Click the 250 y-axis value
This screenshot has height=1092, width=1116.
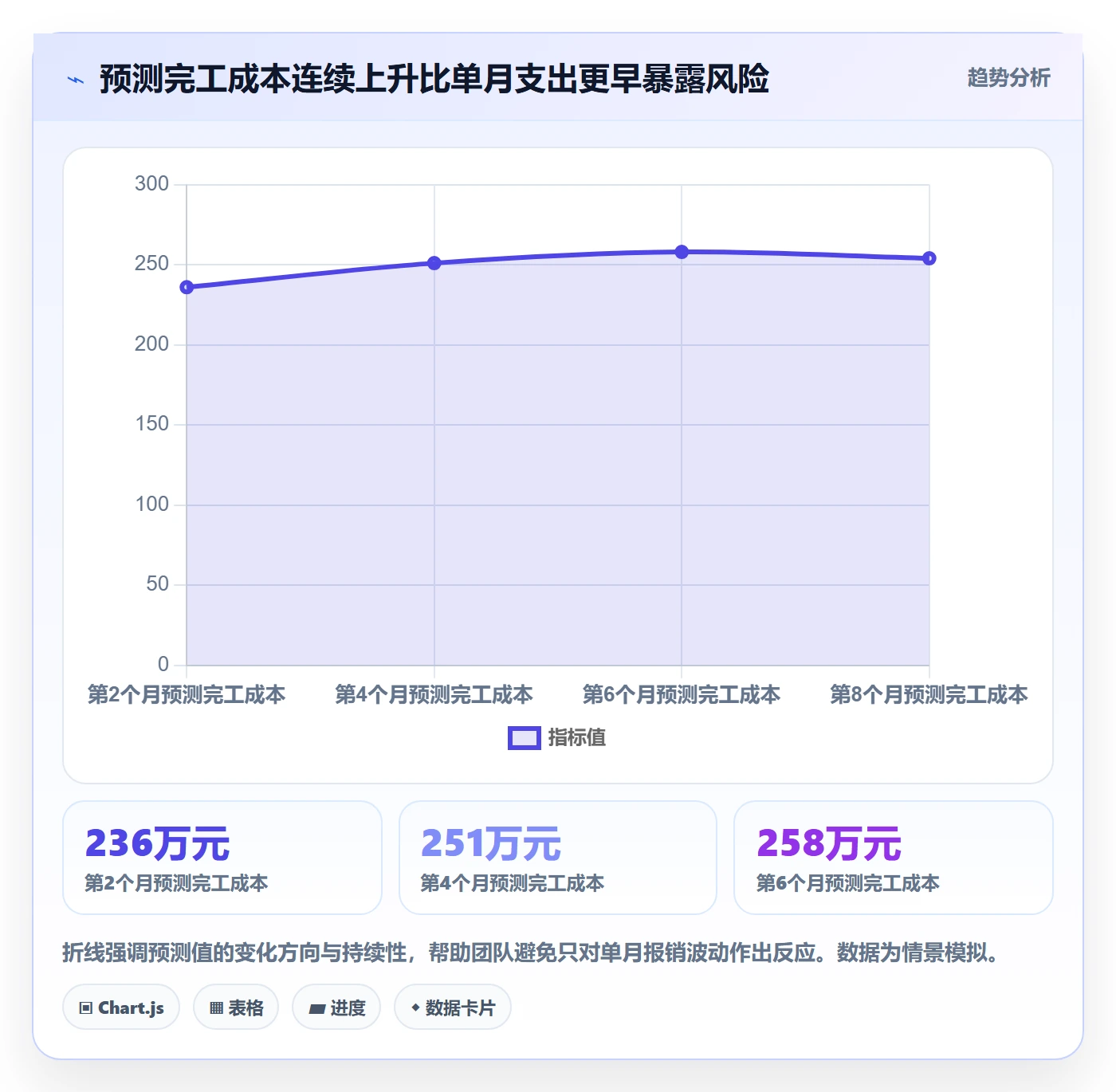pyautogui.click(x=151, y=264)
